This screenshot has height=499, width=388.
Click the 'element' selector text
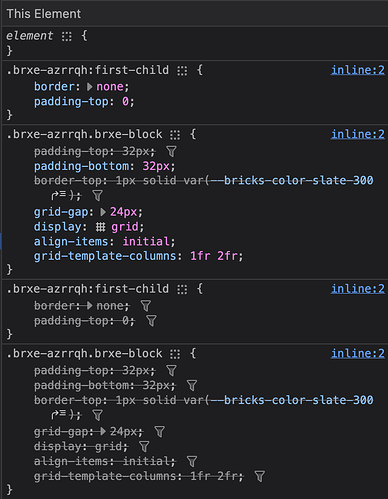tap(29, 36)
